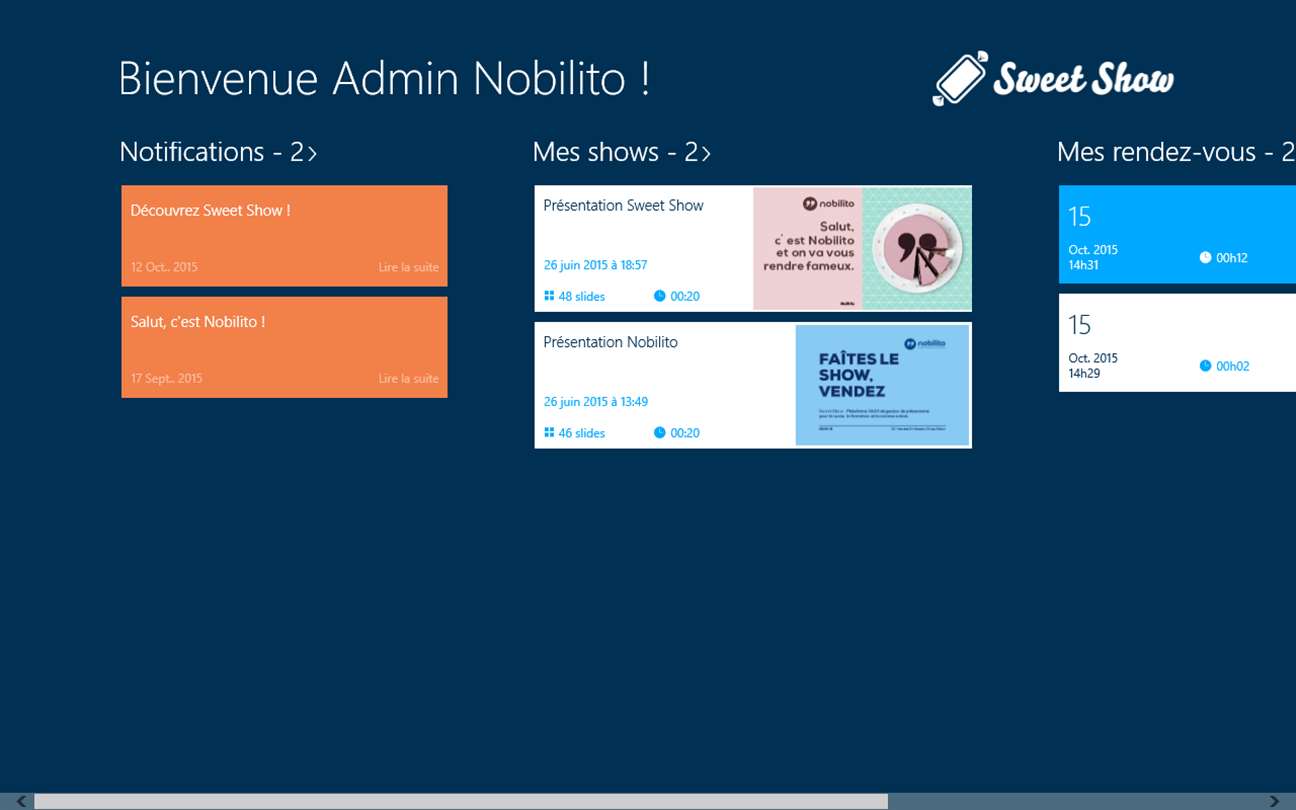The height and width of the screenshot is (810, 1296).
Task: Open the Découvrez Sweet Show ! notification title
Action: pyautogui.click(x=210, y=210)
